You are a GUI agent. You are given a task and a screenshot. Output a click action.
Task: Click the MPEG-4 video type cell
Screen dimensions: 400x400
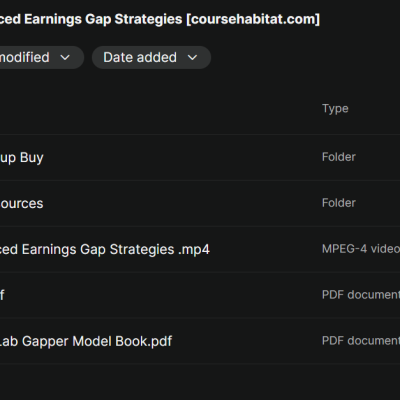(361, 249)
